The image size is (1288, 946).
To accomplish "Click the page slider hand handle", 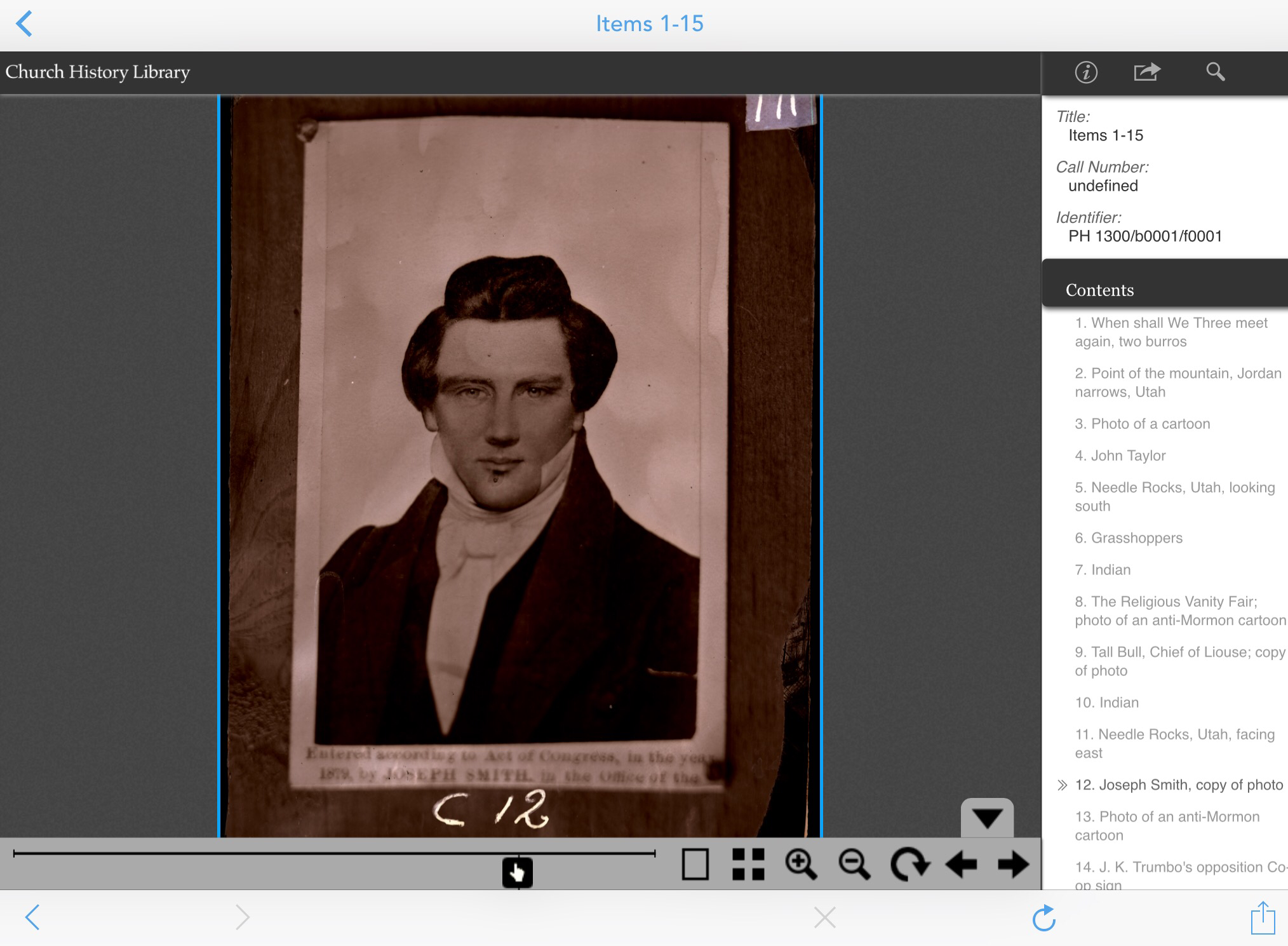I will point(518,872).
